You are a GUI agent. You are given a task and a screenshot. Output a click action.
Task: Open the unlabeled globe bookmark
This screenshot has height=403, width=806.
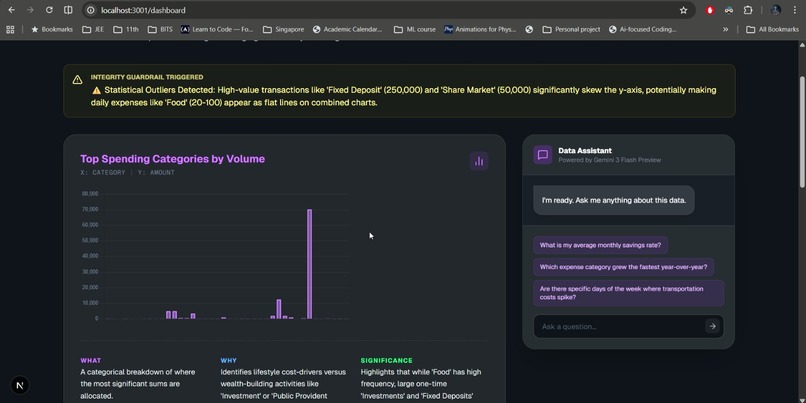(x=529, y=29)
